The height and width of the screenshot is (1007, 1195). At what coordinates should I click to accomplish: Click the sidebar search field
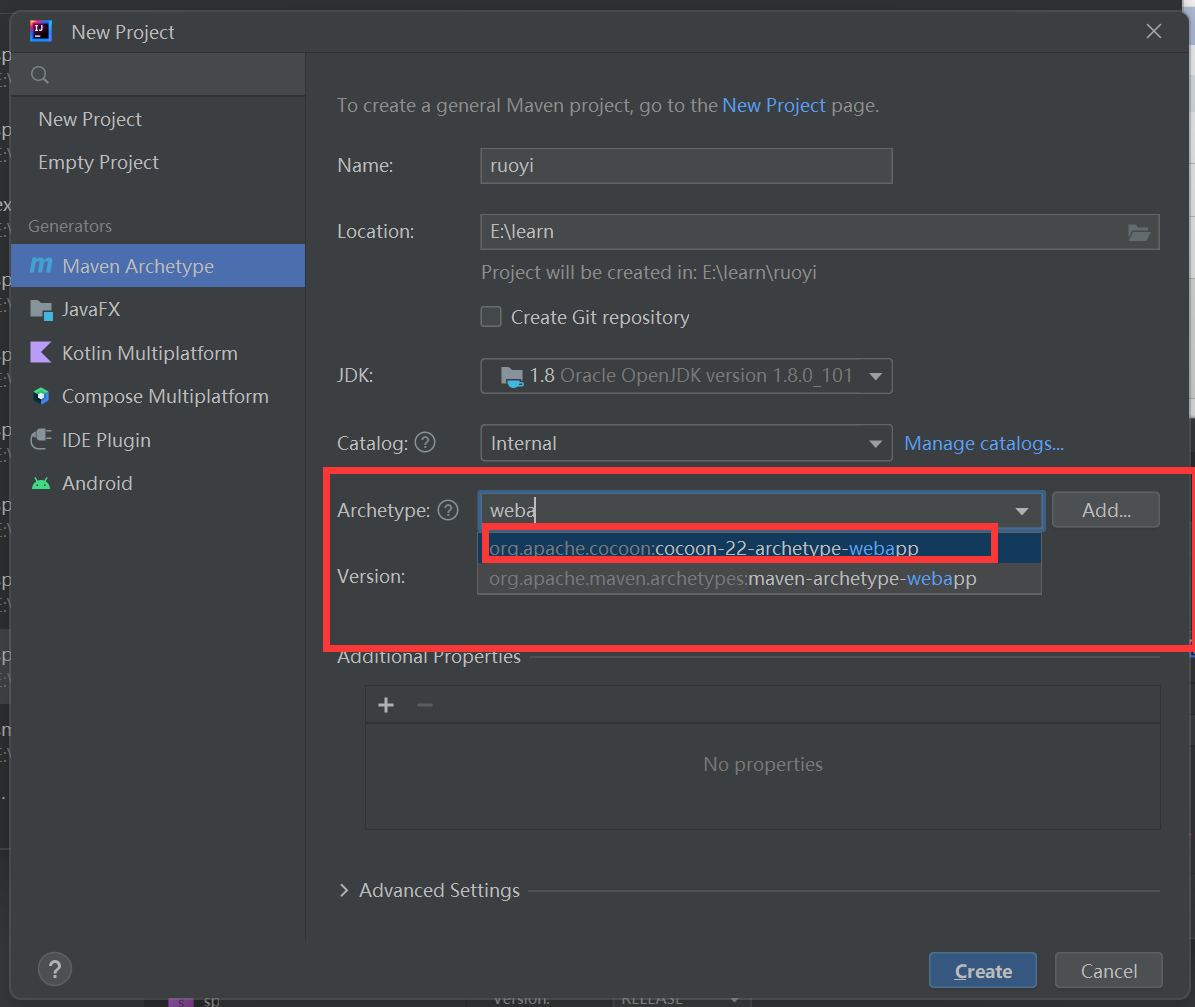point(158,75)
